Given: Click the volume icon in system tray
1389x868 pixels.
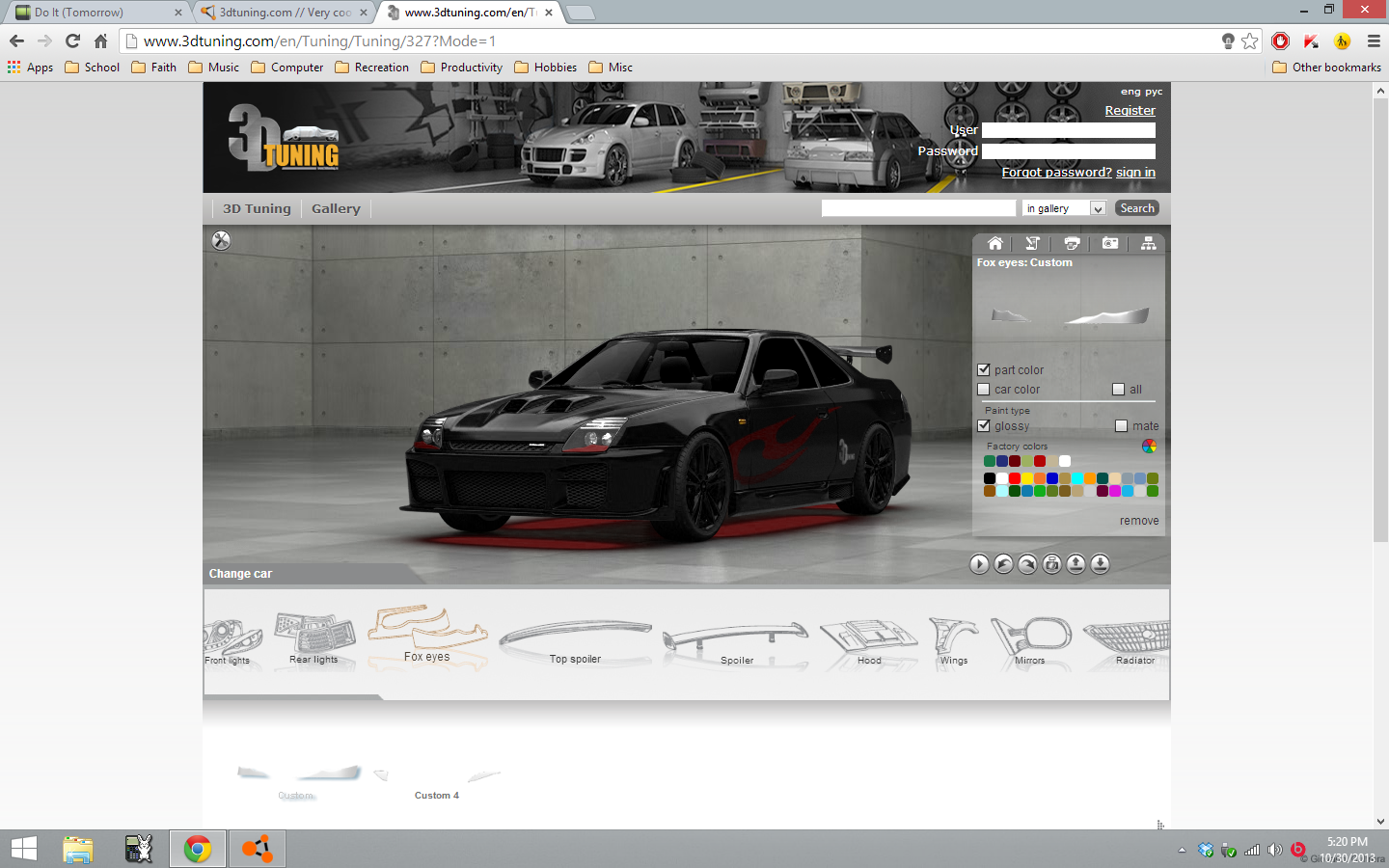Looking at the screenshot, I should coord(1275,850).
